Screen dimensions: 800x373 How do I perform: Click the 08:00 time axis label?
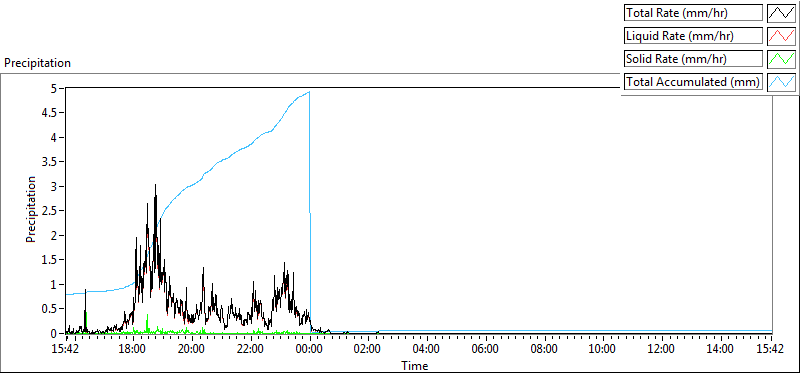[x=544, y=350]
